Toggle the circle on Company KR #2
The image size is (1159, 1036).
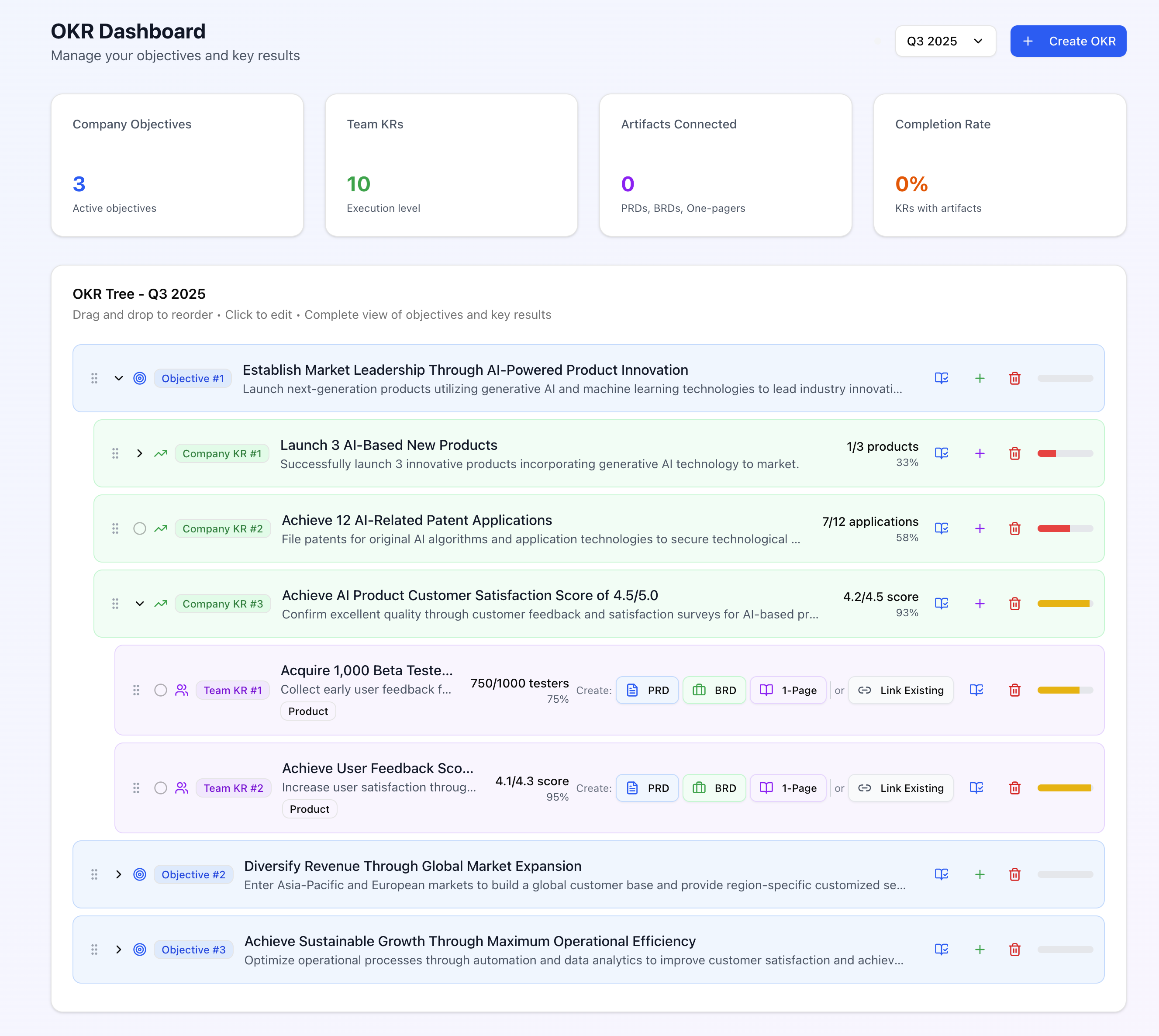(x=139, y=528)
